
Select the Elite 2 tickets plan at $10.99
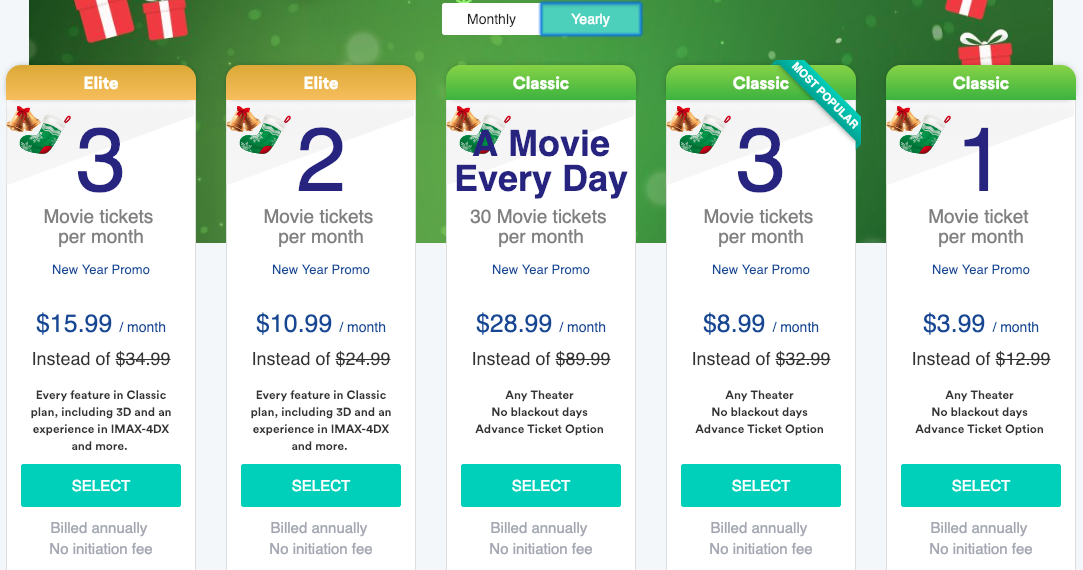click(321, 486)
